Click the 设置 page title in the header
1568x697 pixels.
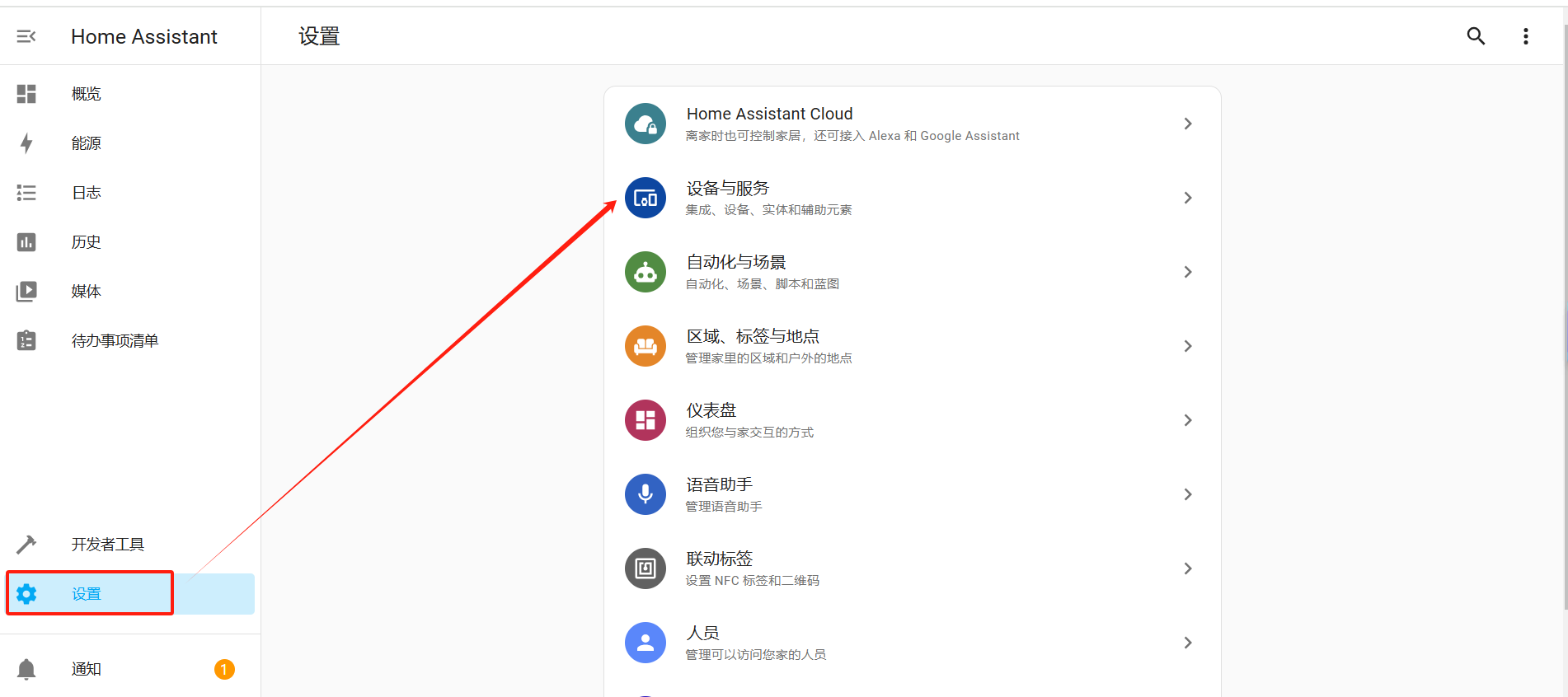tap(319, 36)
